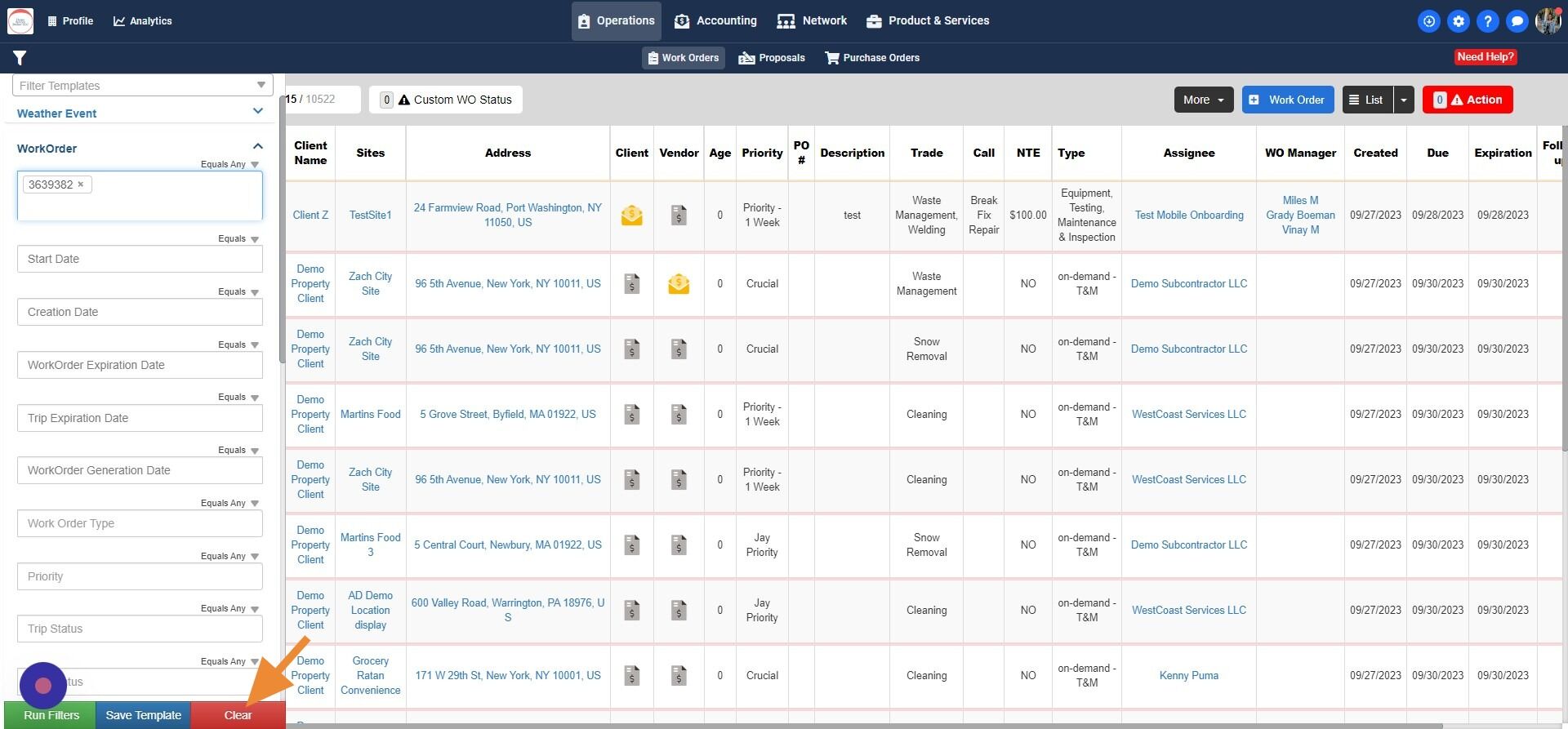
Task: Go to the Network tab
Action: (x=812, y=21)
